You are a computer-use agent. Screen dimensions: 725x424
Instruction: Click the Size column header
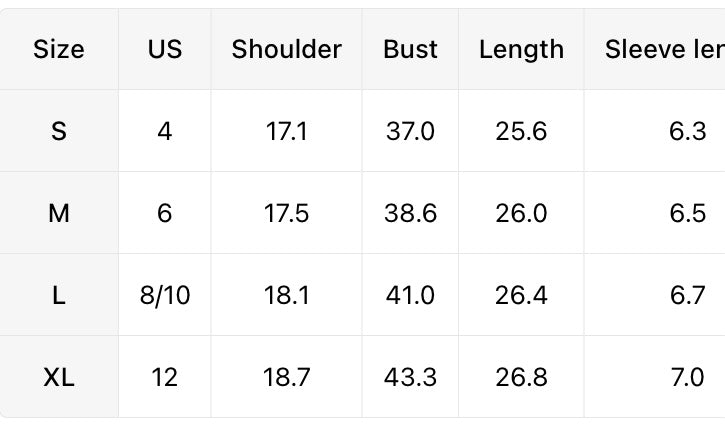coord(59,49)
